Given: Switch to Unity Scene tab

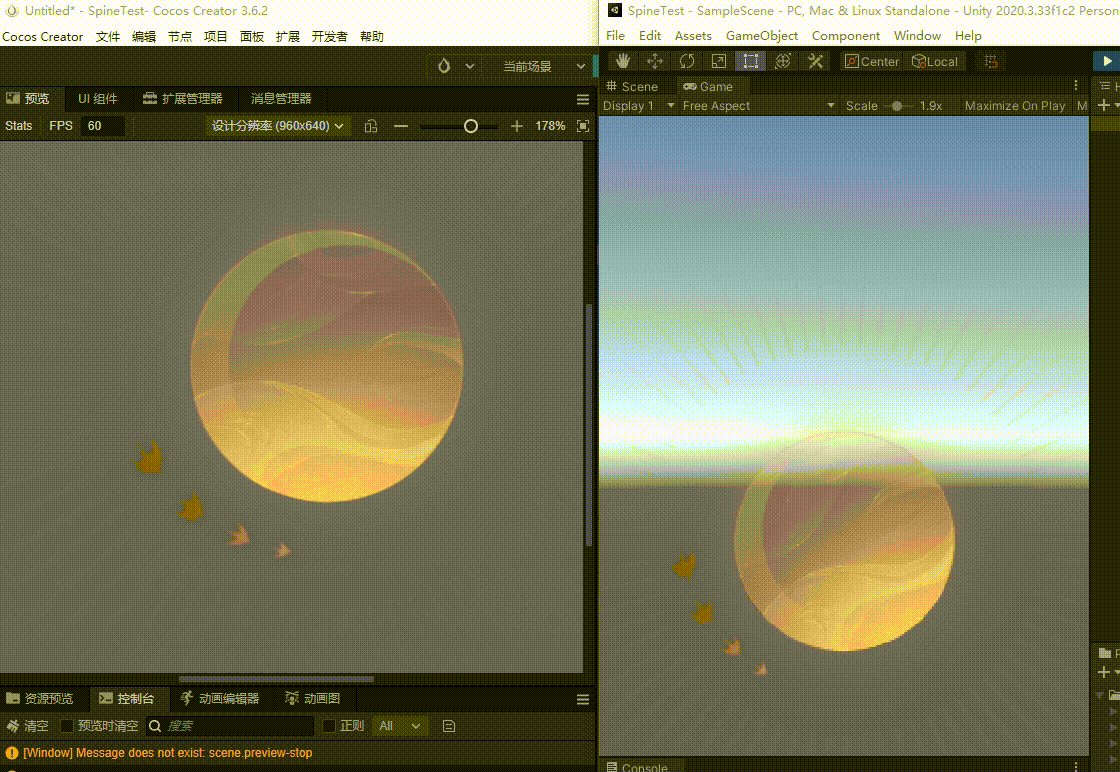Looking at the screenshot, I should point(632,86).
